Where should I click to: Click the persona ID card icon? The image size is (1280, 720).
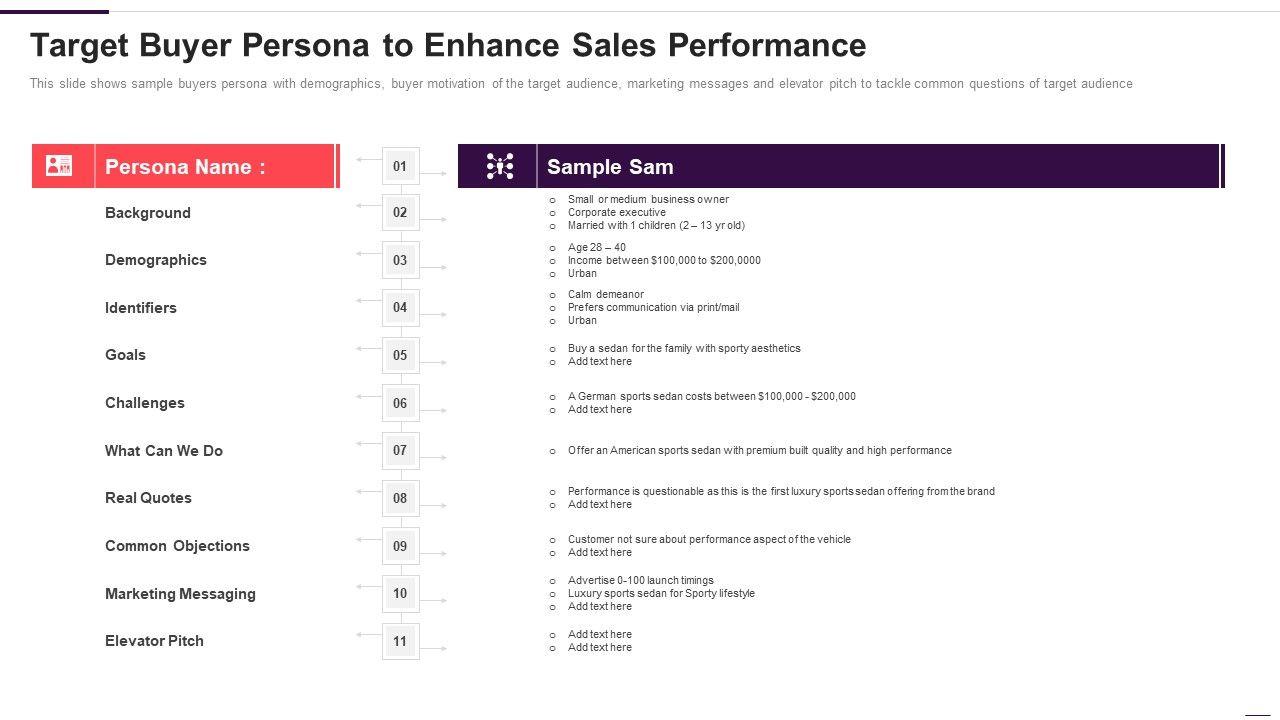click(60, 166)
